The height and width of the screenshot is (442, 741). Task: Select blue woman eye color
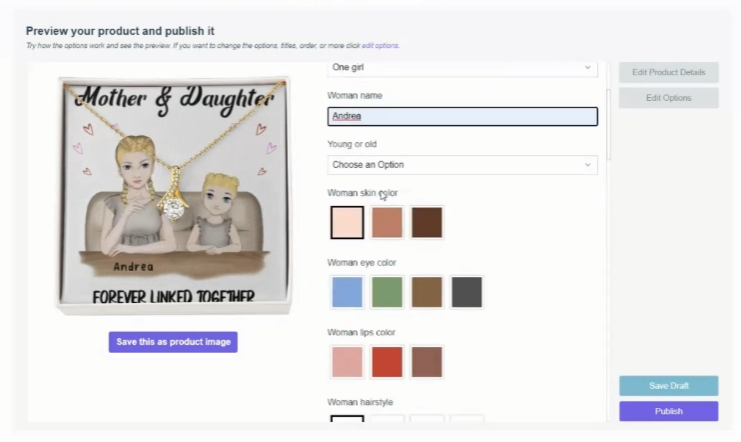pos(347,292)
